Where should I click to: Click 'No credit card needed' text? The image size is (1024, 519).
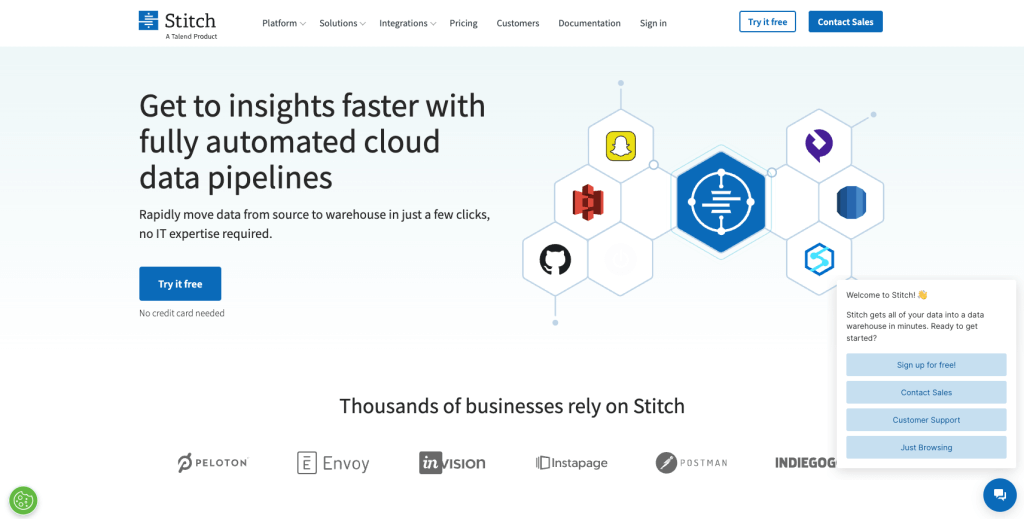tap(182, 313)
